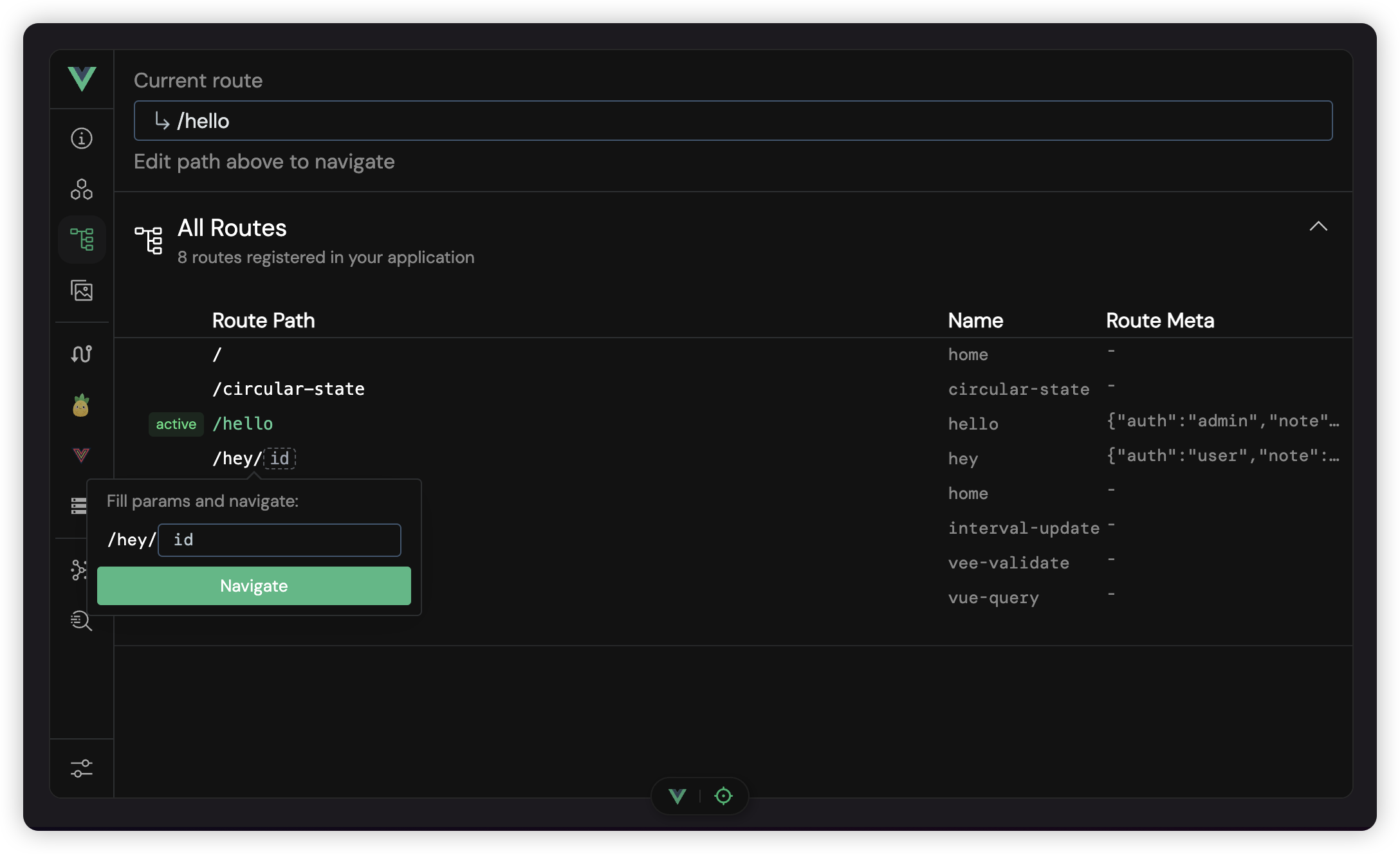
Task: Click the Navigate button
Action: click(x=254, y=586)
